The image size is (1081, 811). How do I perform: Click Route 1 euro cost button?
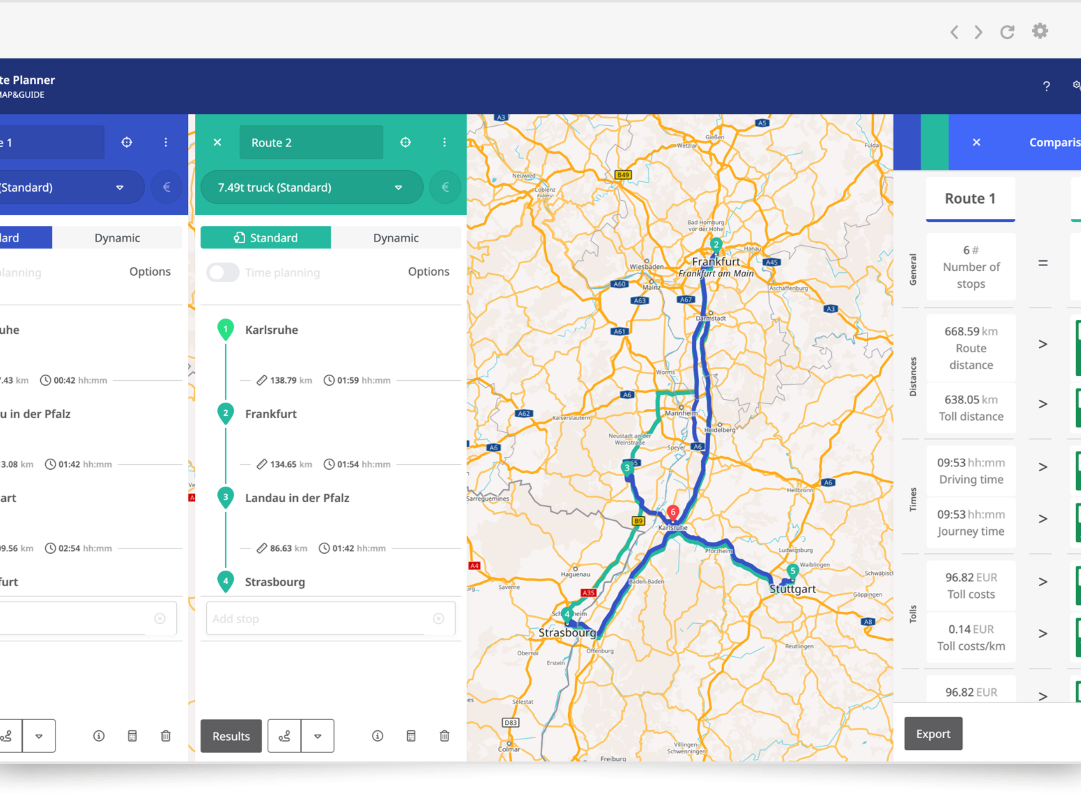pos(167,187)
